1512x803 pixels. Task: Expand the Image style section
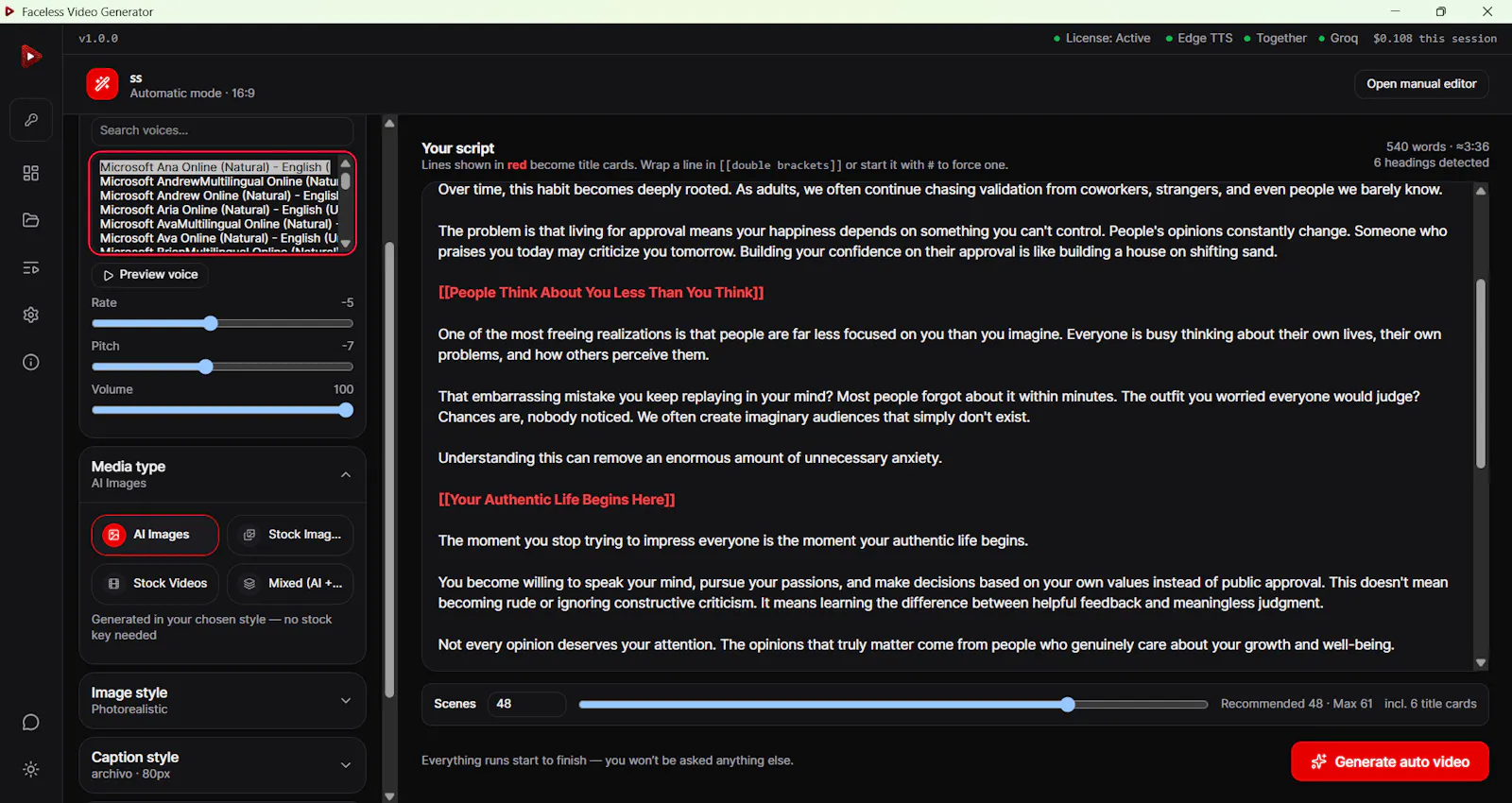[346, 701]
